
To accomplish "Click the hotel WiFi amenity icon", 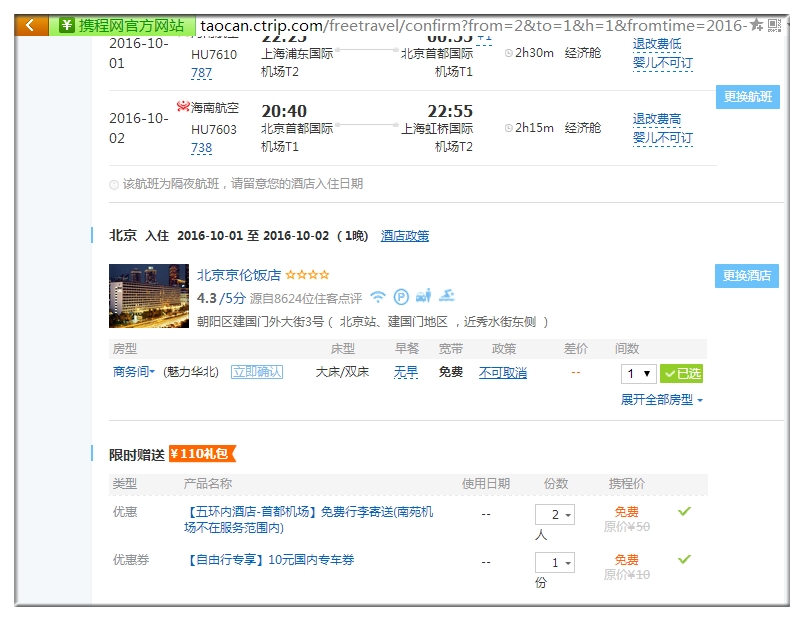I will (x=378, y=296).
